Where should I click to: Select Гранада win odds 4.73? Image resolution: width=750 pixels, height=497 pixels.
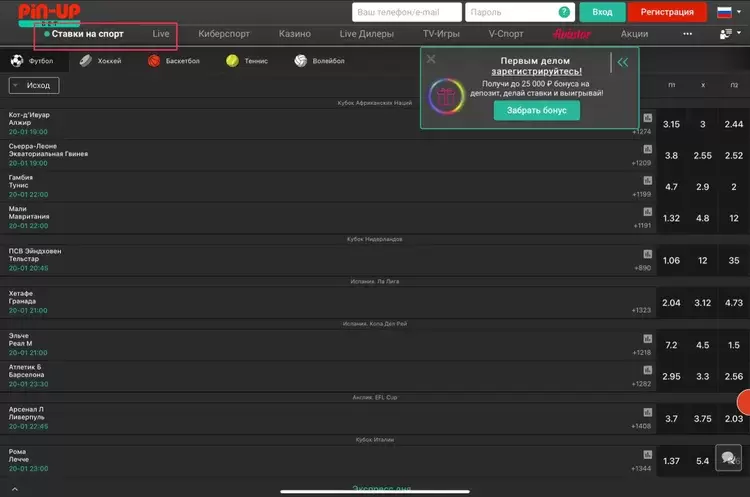tap(734, 303)
